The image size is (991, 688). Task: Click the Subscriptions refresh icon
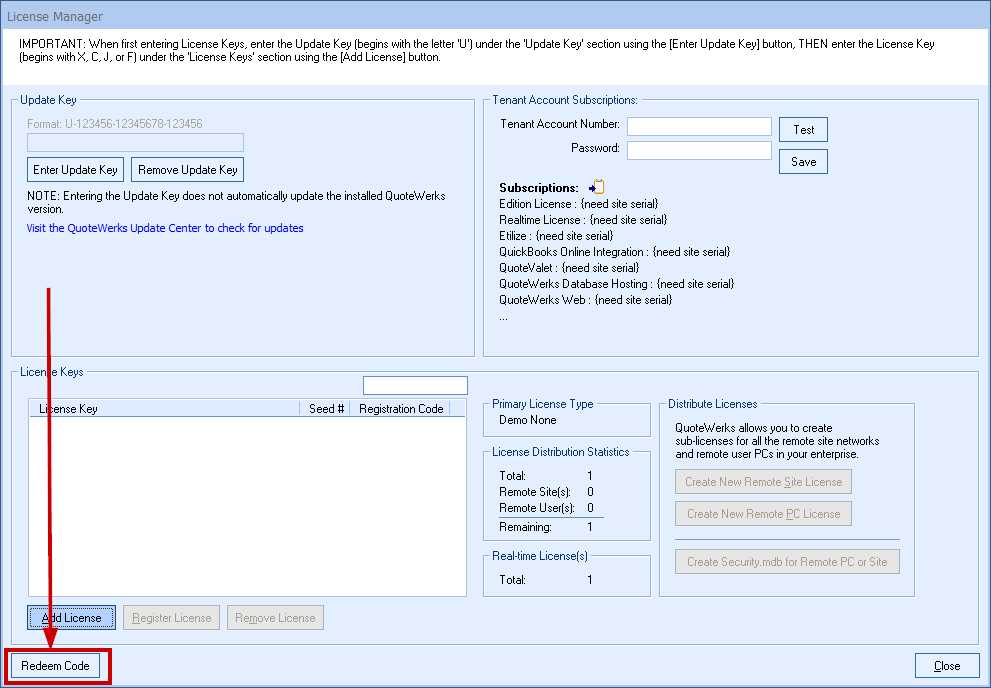pos(597,187)
